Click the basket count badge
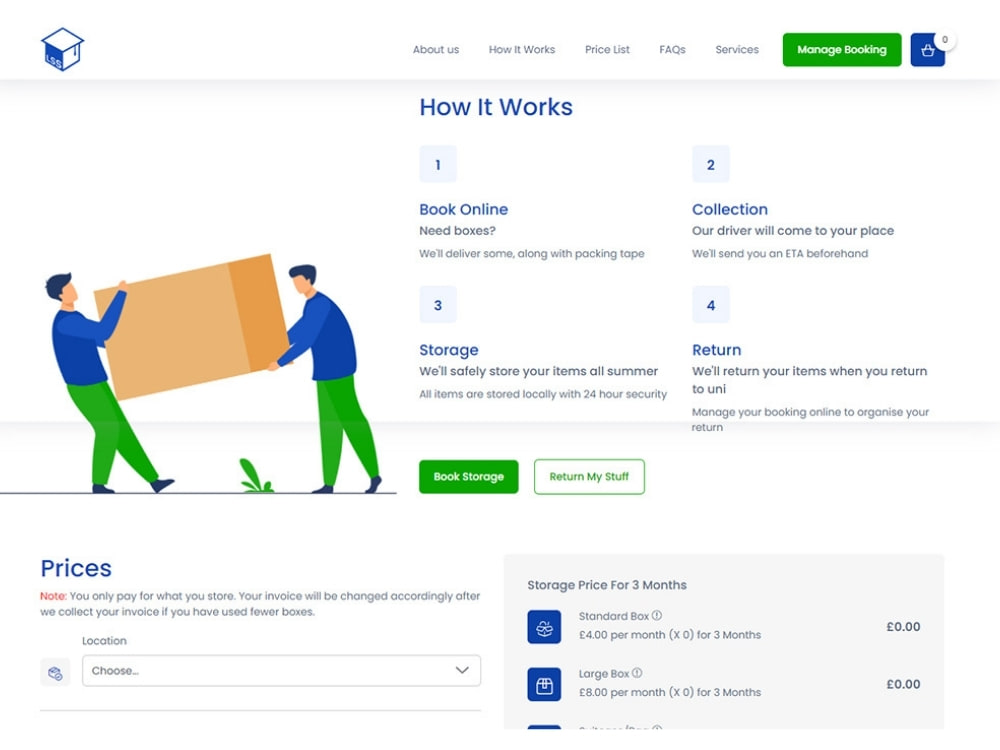The image size is (1000, 750). tap(945, 40)
